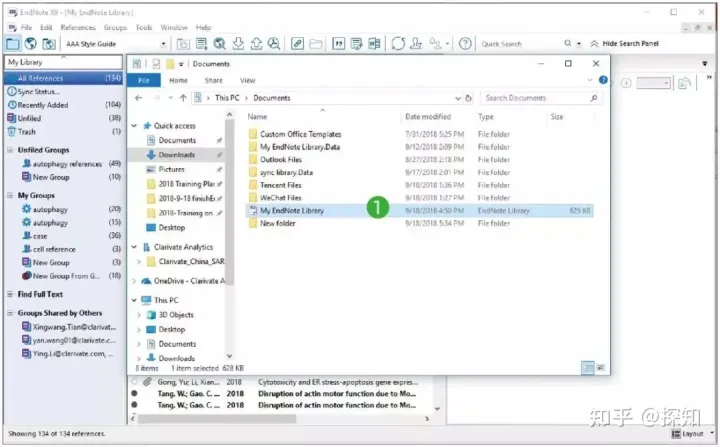720x447 pixels.
Task: Click the Explorer Back arrow
Action: point(138,98)
